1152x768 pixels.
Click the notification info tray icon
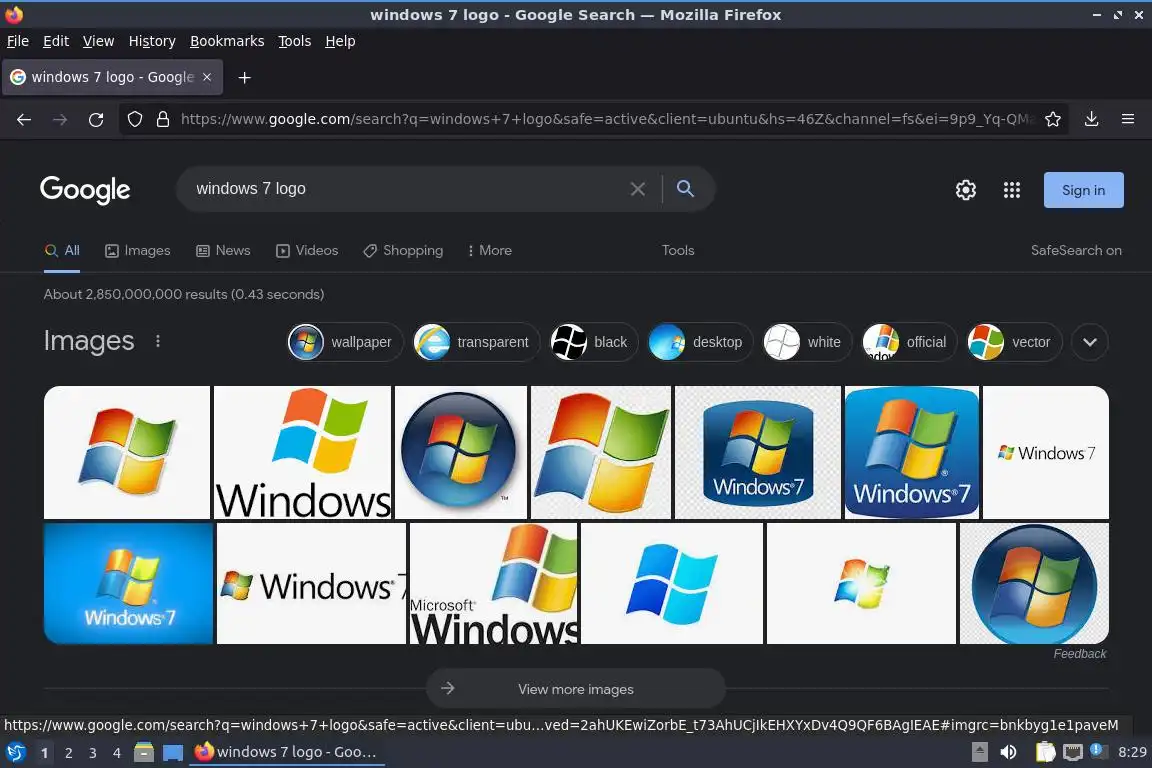pos(1097,750)
